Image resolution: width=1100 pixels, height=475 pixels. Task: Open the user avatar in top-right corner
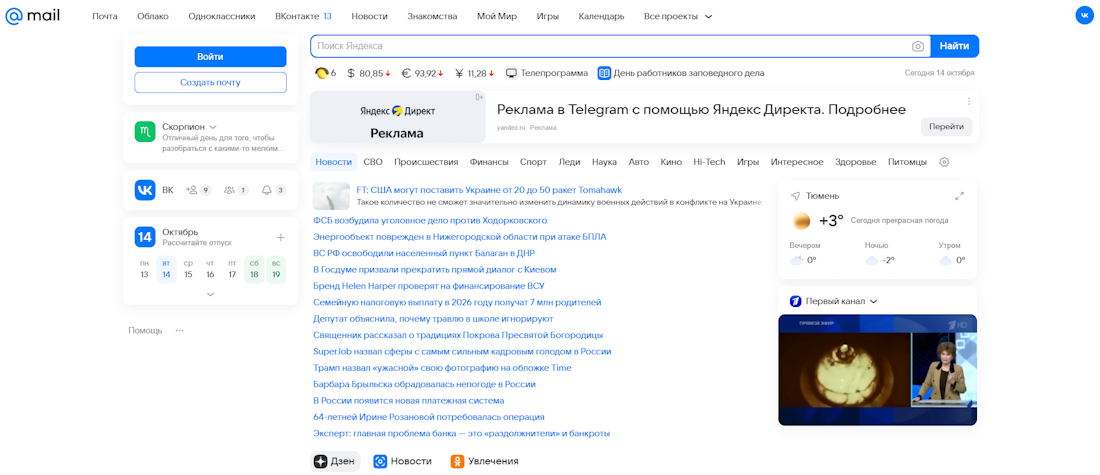pyautogui.click(x=1084, y=16)
